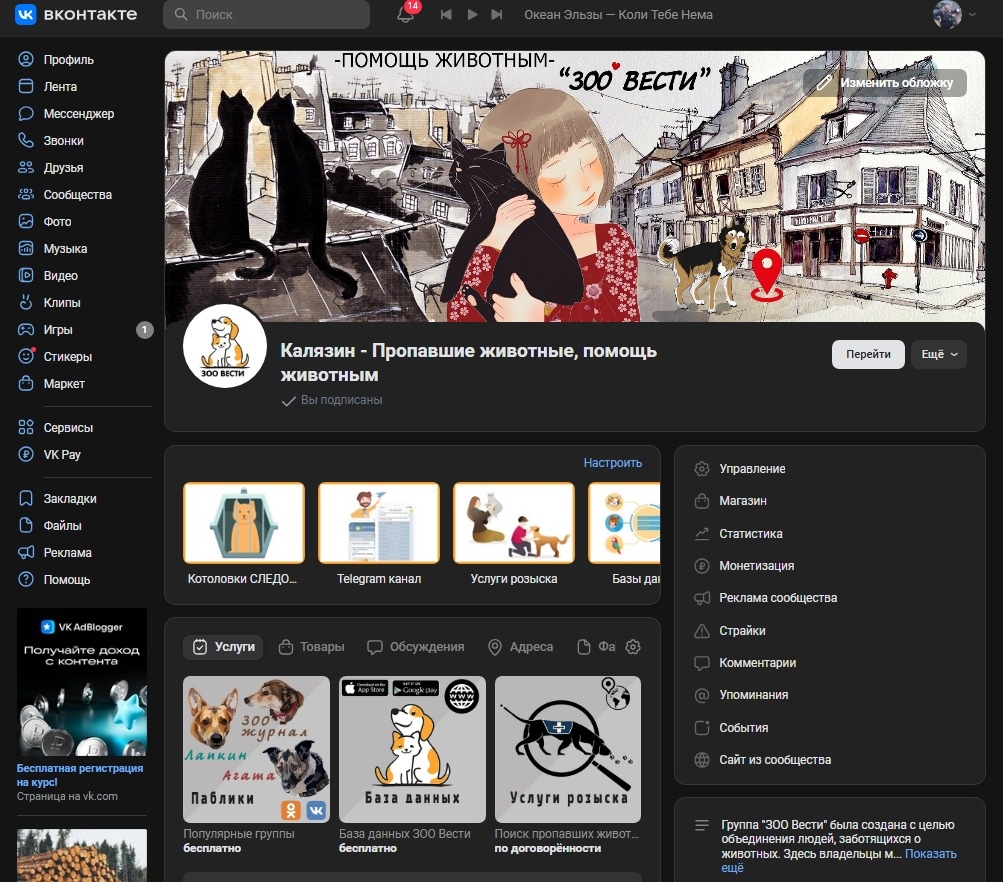This screenshot has height=882, width=1003.
Task: Open the notifications bell
Action: pos(406,14)
